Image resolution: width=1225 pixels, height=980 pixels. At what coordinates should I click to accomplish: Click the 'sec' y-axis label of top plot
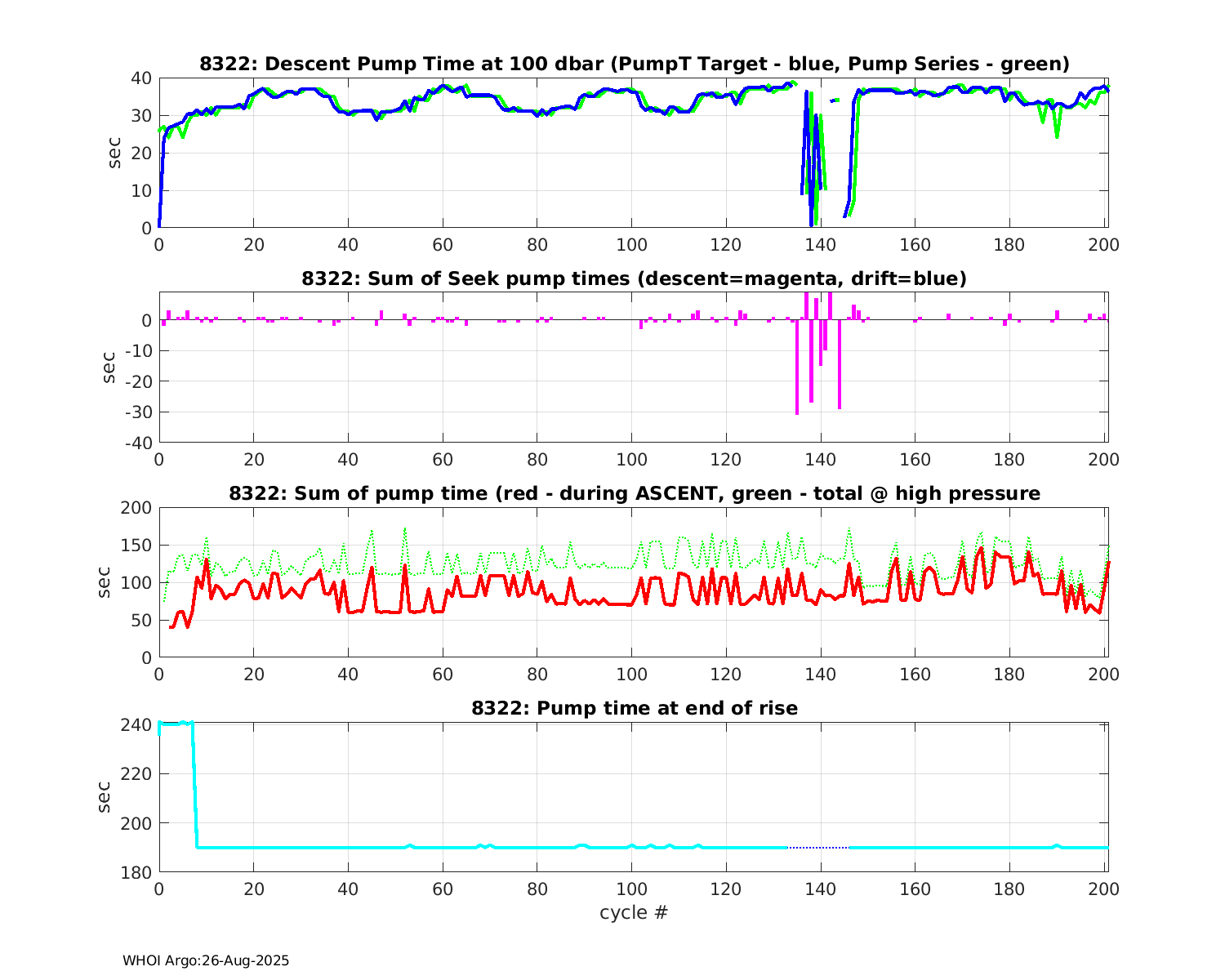[115, 154]
